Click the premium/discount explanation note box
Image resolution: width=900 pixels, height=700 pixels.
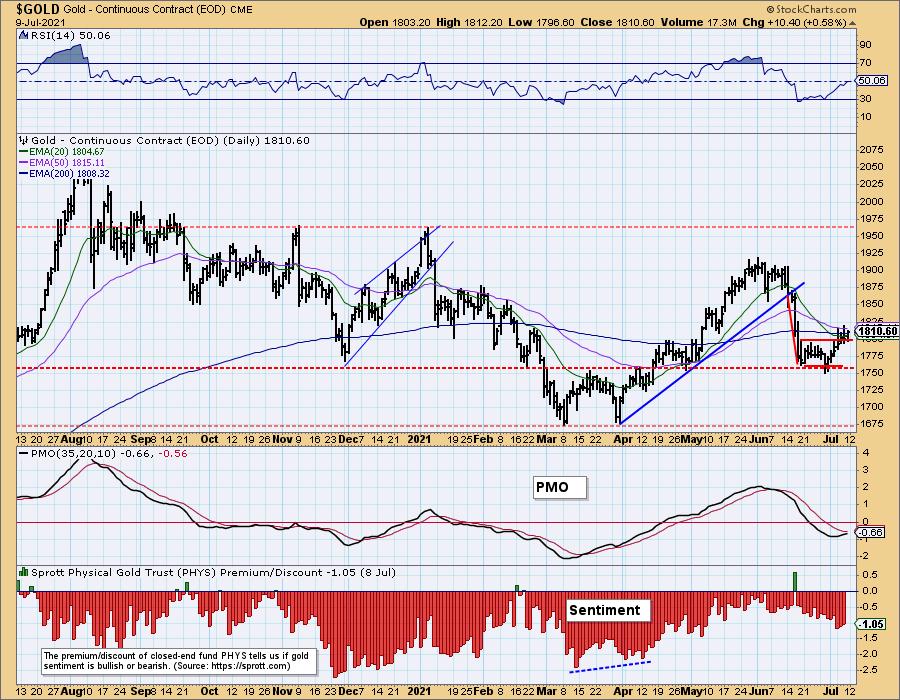tap(179, 661)
